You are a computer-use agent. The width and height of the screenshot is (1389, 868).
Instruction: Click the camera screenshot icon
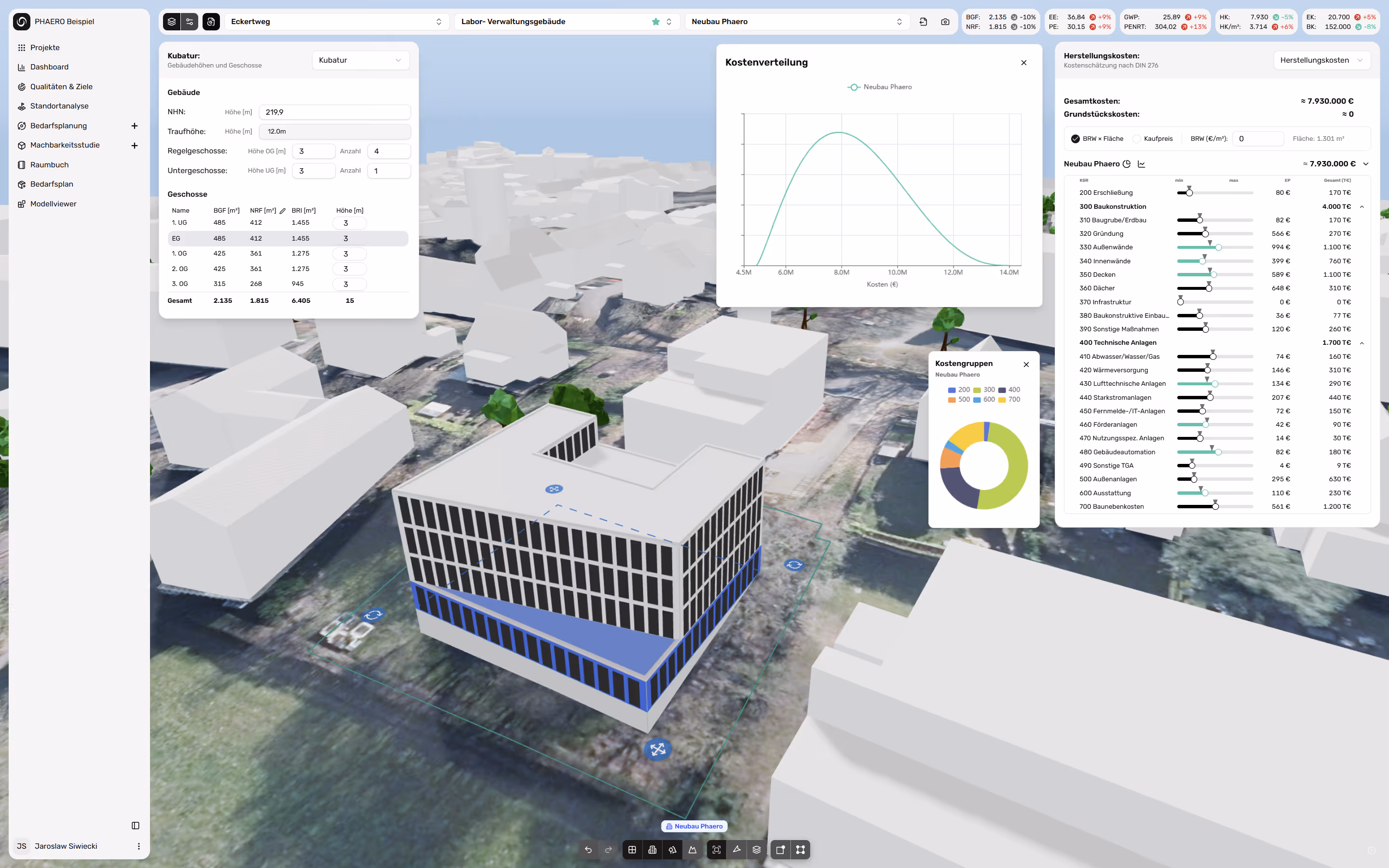(945, 22)
